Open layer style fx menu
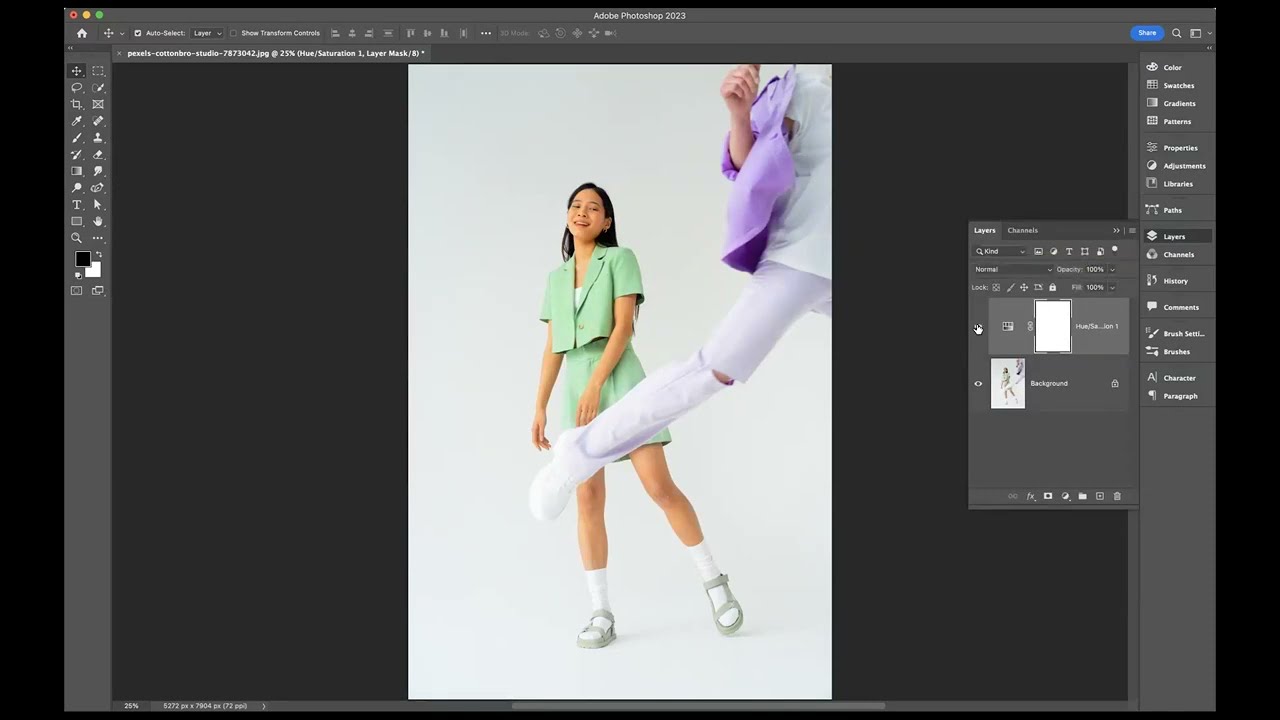 [1031, 496]
